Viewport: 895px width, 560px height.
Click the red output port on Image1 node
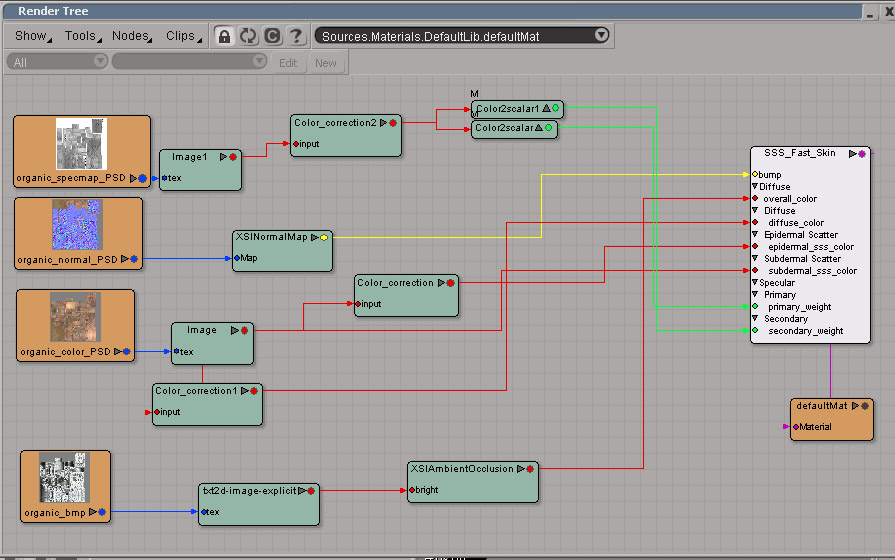232,157
